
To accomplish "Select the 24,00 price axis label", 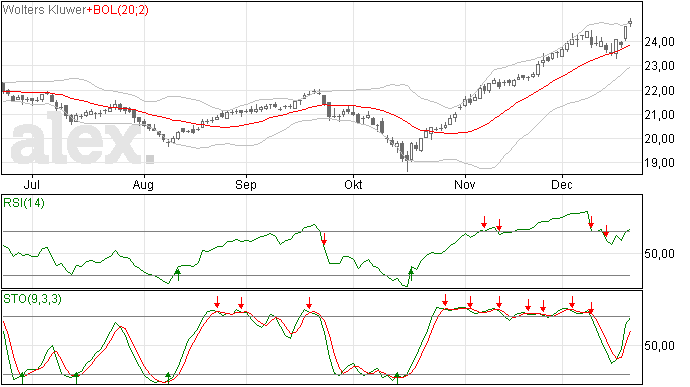I will pos(659,42).
